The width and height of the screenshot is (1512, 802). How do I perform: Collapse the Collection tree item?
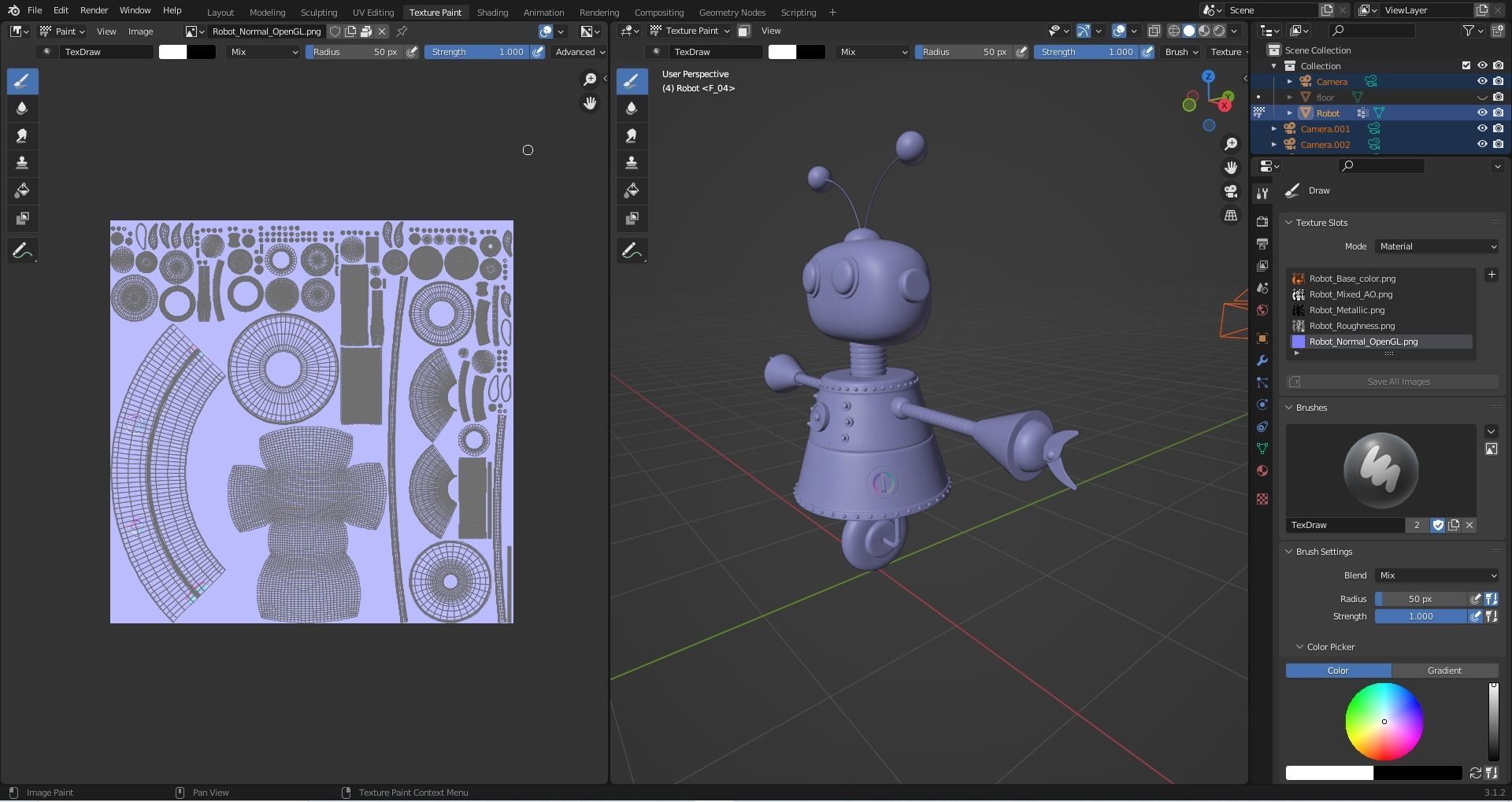tap(1274, 65)
